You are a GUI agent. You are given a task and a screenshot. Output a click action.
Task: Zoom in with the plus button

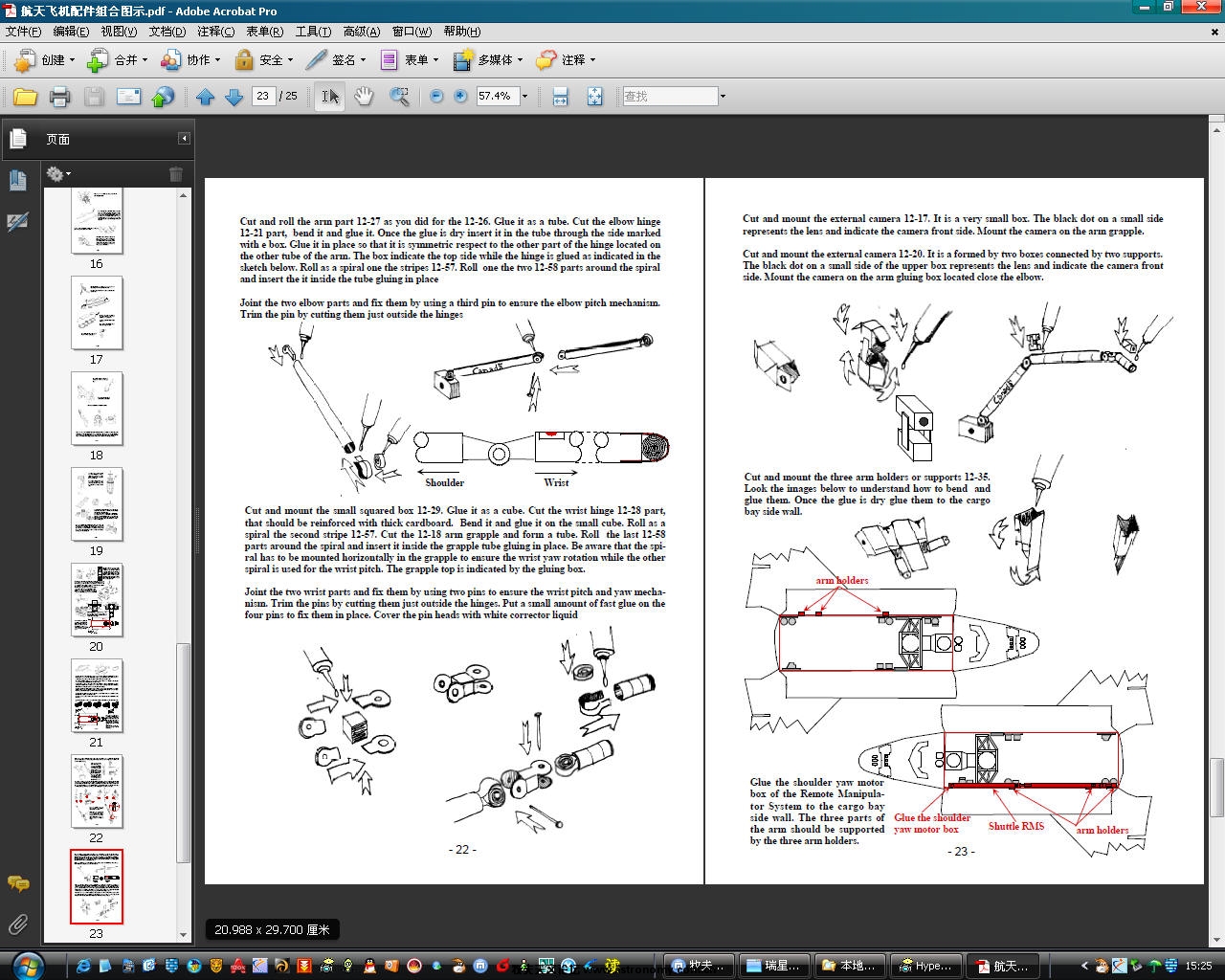460,97
